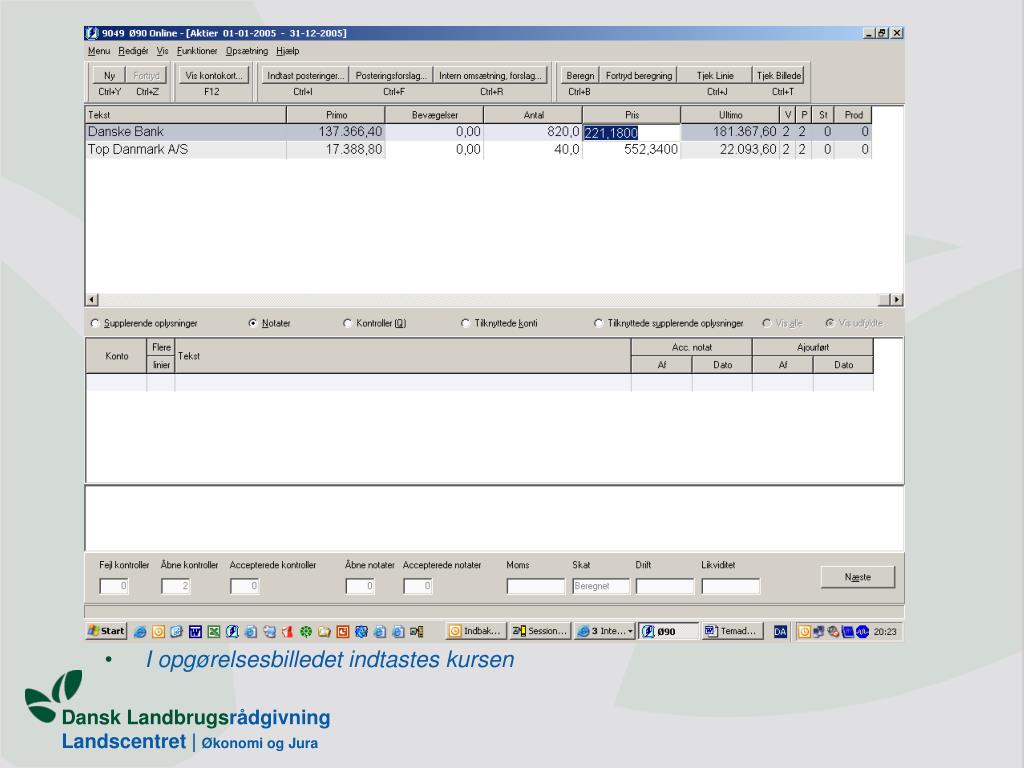Select the Notater radio button
The image size is (1024, 768).
[253, 323]
